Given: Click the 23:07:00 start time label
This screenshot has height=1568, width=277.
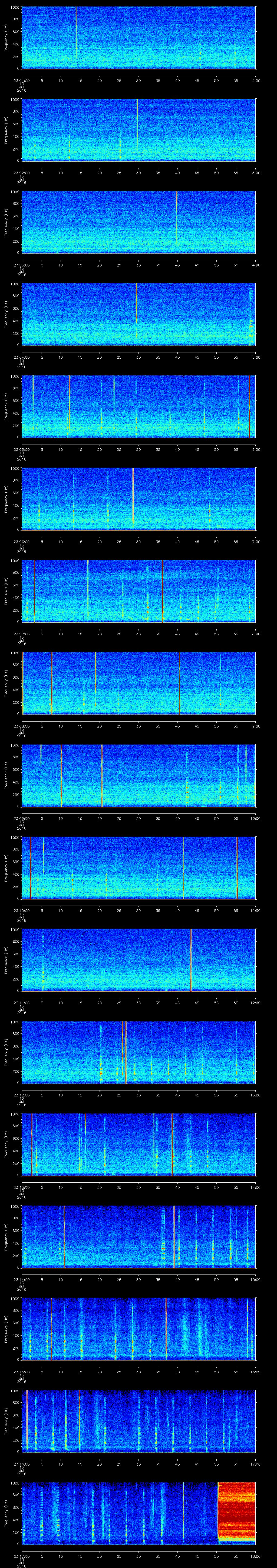Looking at the screenshot, I should [x=21, y=634].
